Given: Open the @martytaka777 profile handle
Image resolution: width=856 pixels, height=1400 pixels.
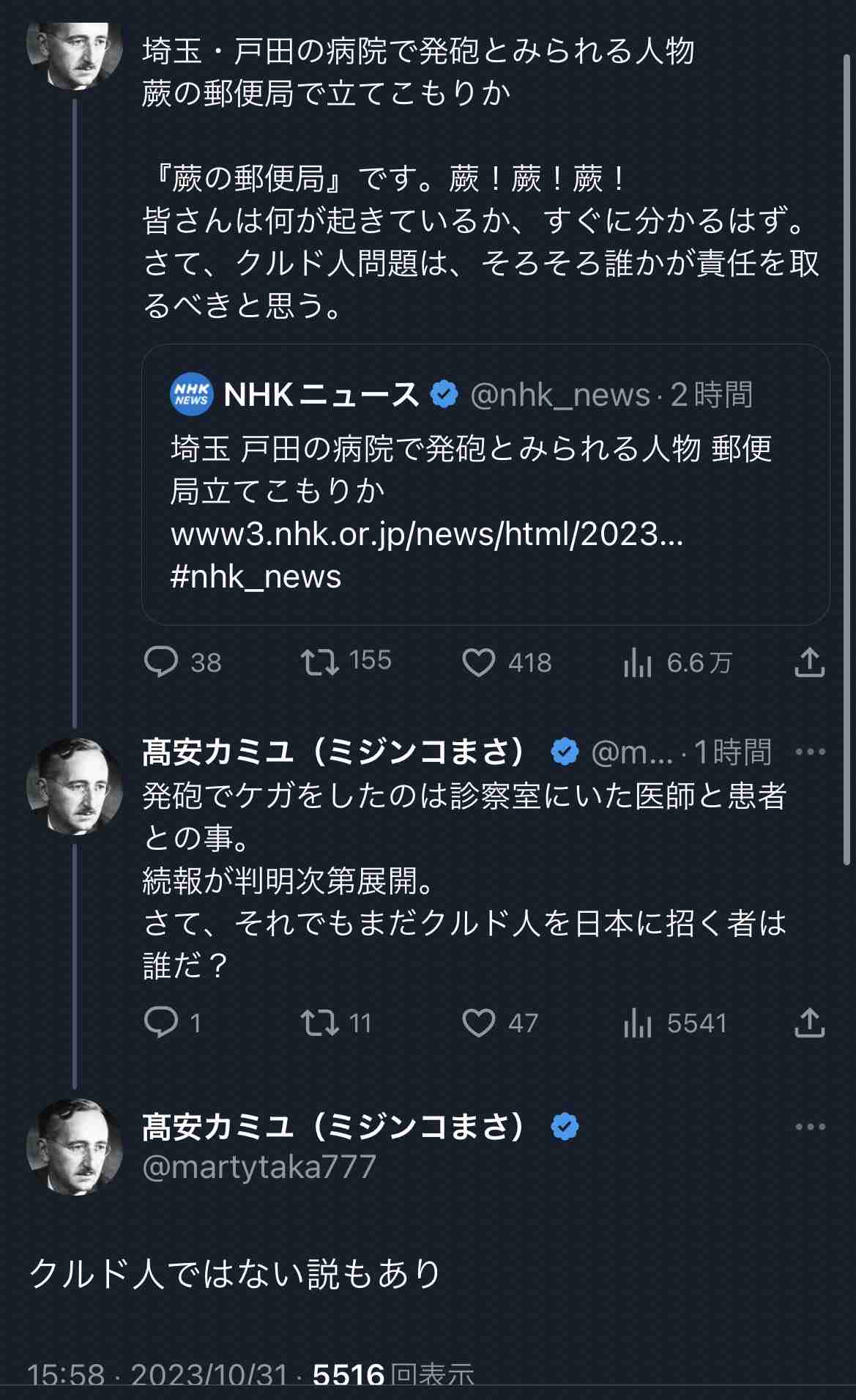Looking at the screenshot, I should (x=259, y=1166).
